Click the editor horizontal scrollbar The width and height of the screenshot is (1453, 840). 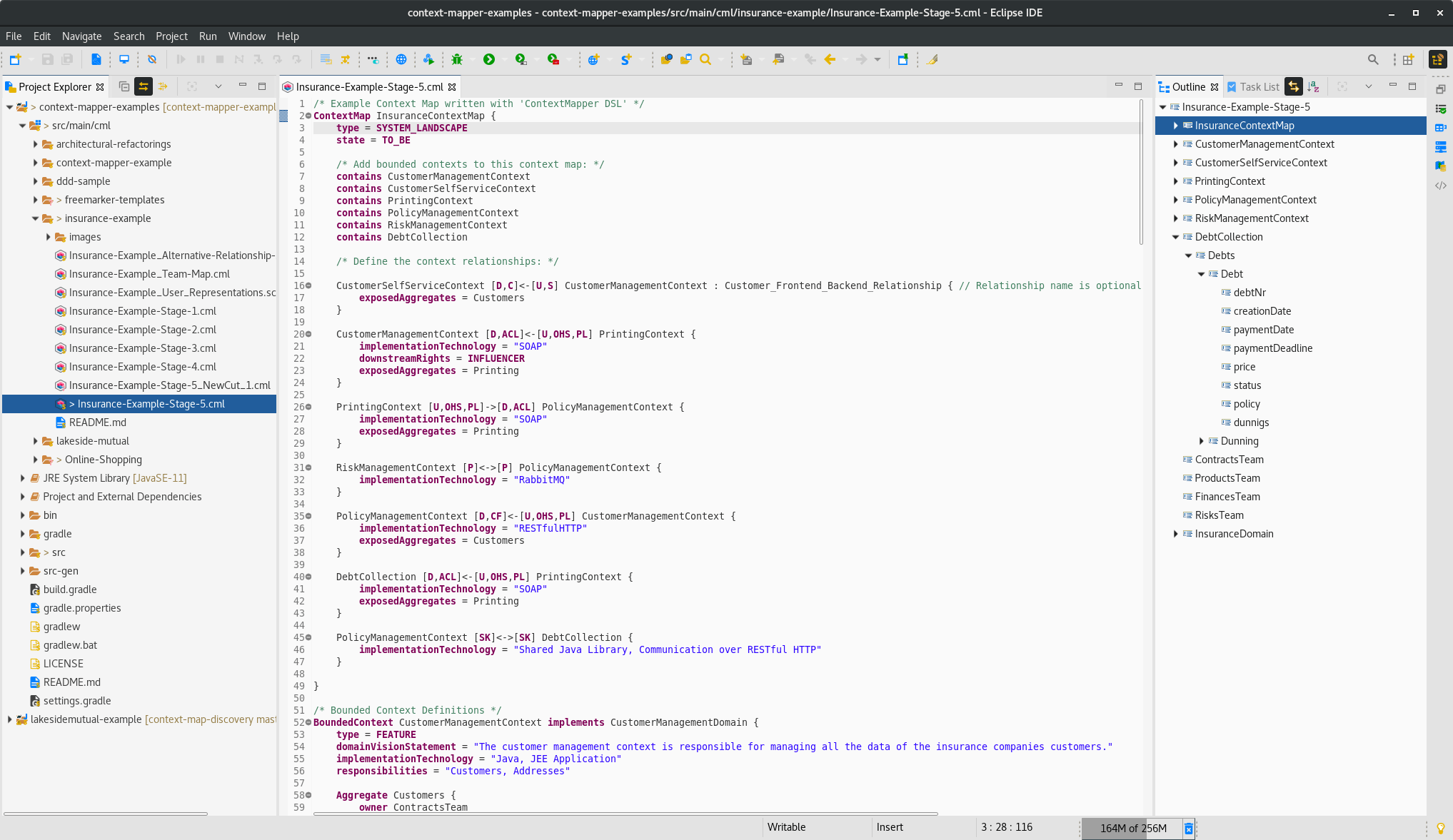(625, 813)
